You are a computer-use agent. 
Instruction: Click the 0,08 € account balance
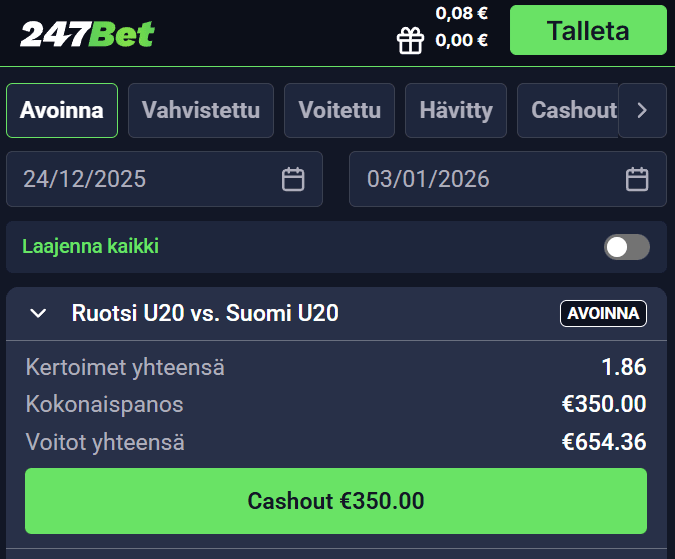point(461,14)
